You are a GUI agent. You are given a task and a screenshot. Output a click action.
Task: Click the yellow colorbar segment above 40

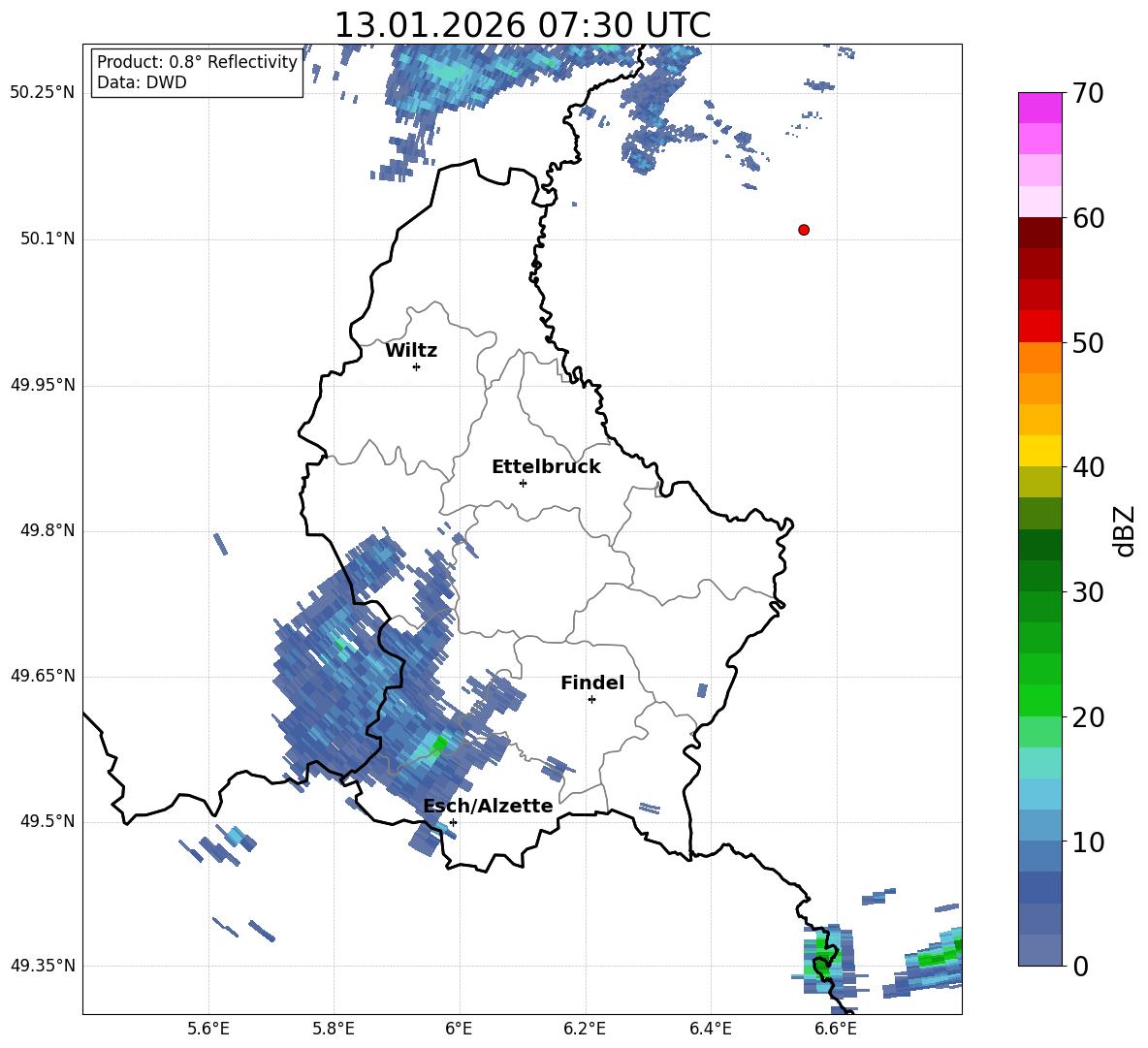click(x=1039, y=451)
